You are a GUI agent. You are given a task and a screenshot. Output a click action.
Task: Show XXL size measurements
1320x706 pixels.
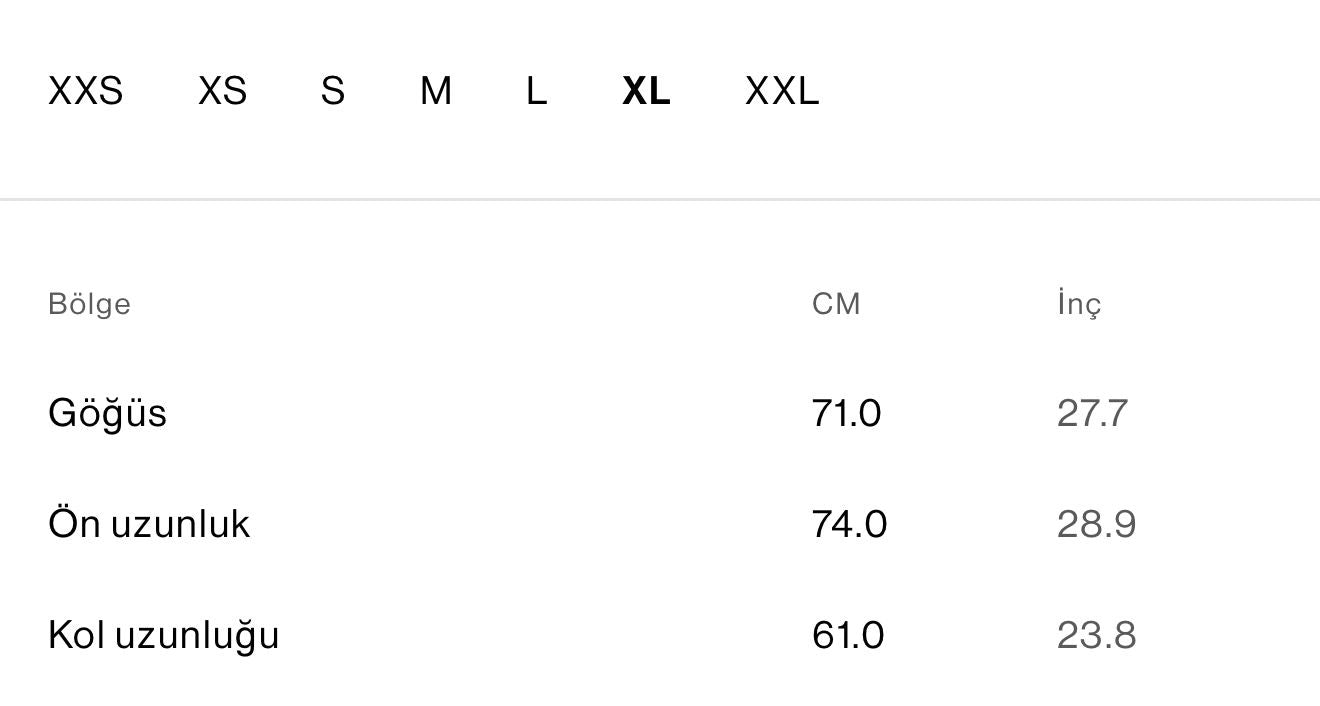pyautogui.click(x=782, y=91)
